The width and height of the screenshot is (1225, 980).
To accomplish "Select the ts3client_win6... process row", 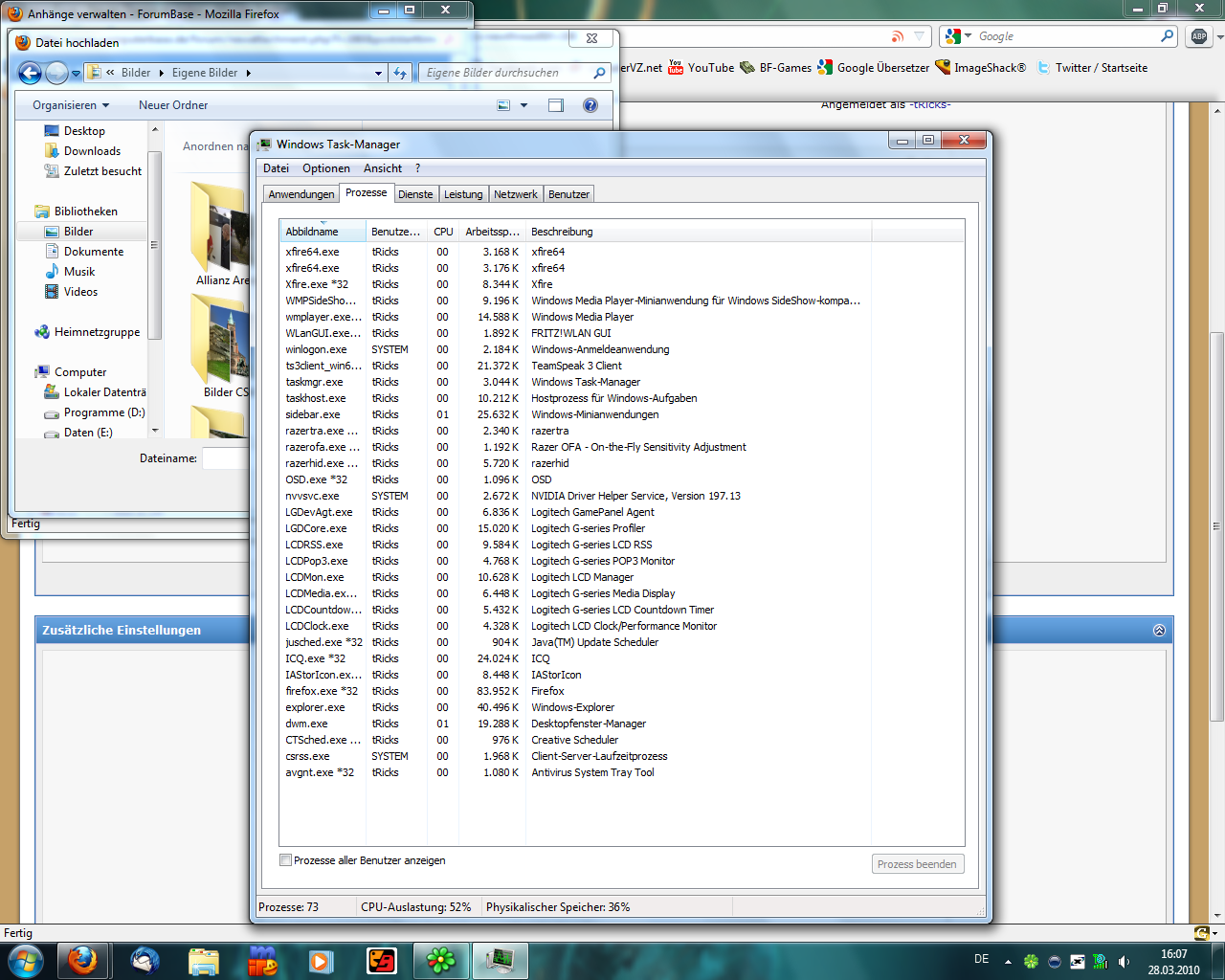I will 622,366.
